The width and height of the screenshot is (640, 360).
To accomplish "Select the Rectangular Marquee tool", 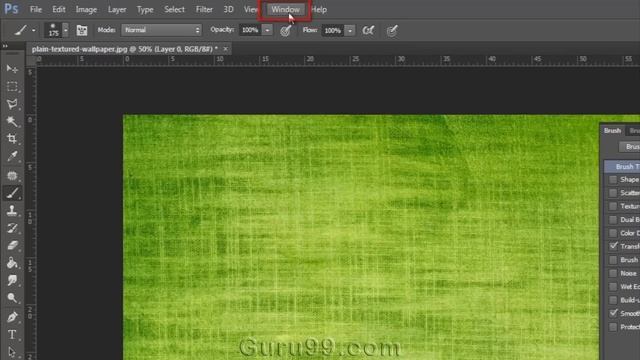I will coord(12,87).
